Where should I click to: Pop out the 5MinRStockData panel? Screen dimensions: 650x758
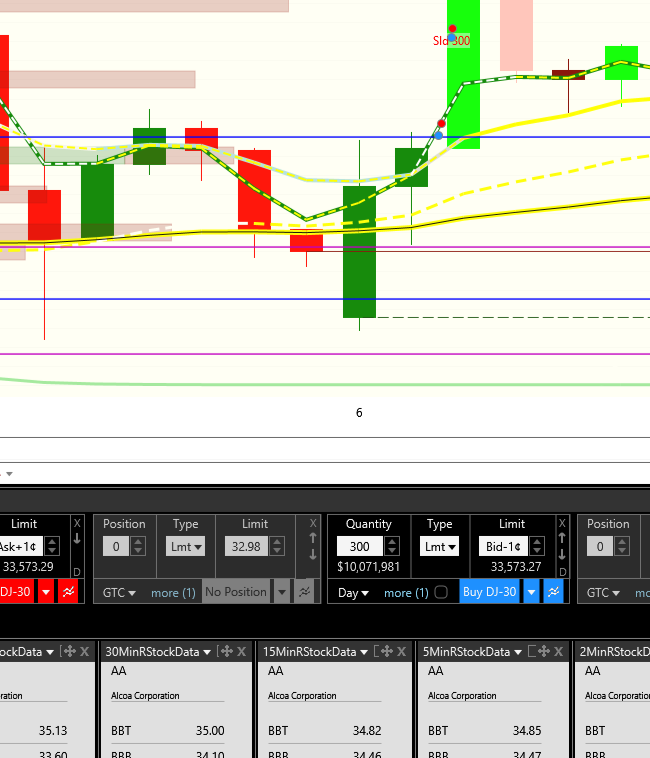click(533, 651)
